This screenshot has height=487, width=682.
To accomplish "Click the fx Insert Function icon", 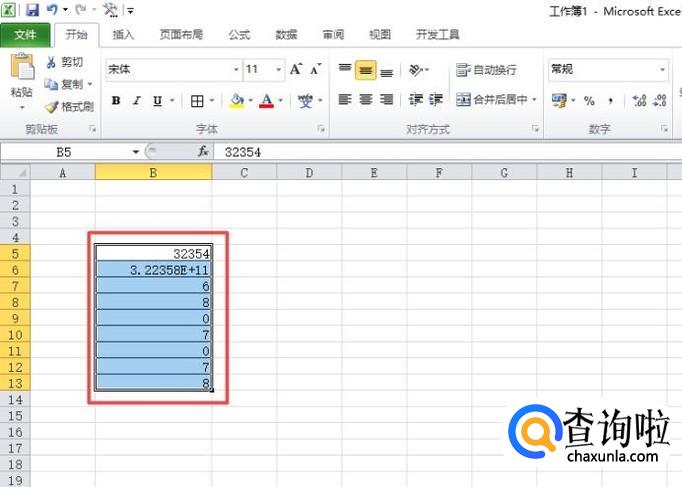I will [203, 152].
